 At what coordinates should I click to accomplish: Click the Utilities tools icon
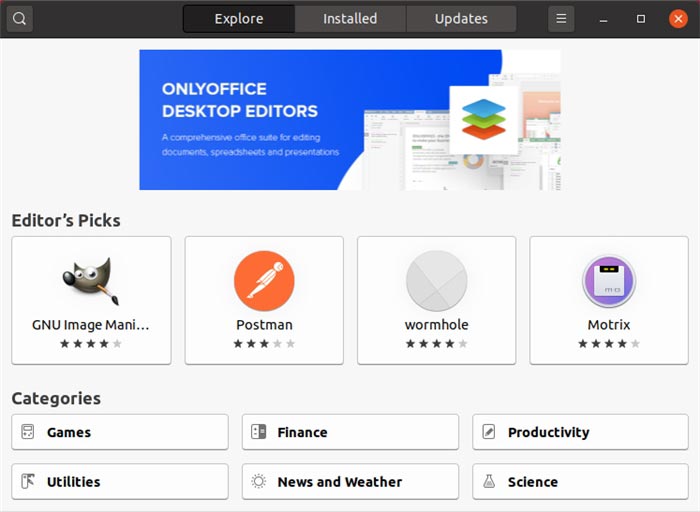28,481
